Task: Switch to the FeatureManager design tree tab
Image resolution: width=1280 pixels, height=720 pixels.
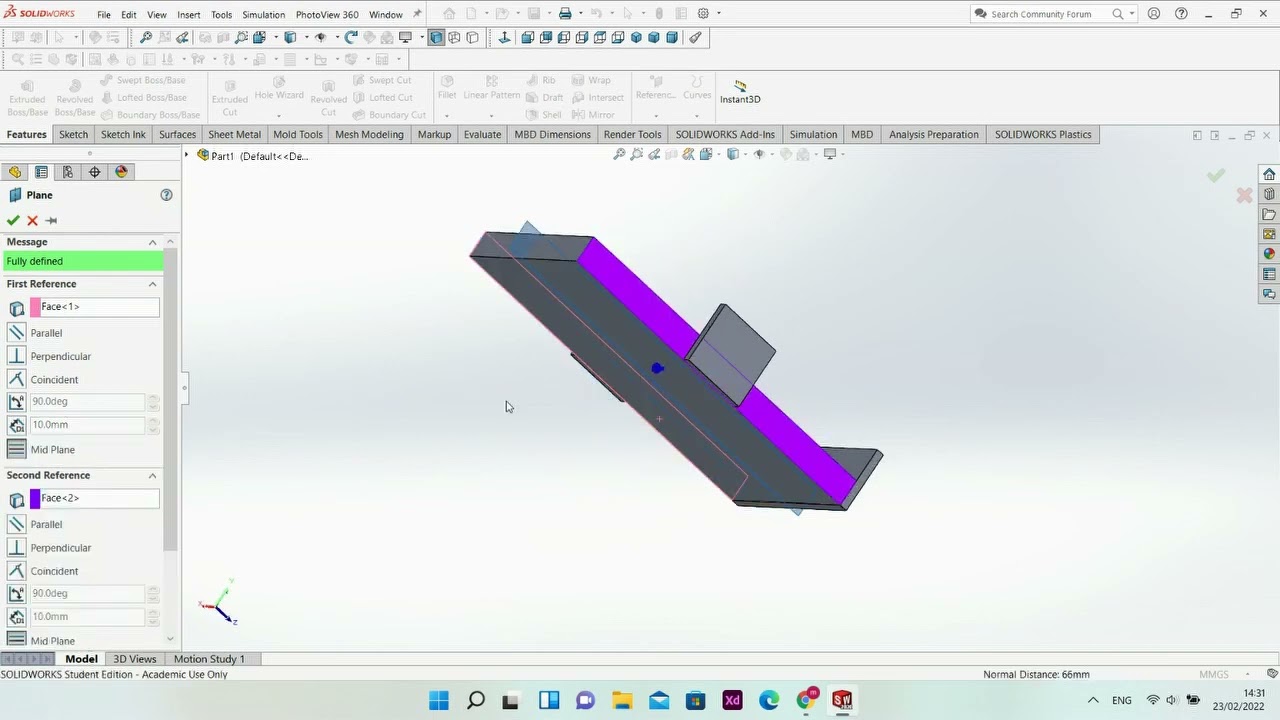Action: pyautogui.click(x=15, y=172)
